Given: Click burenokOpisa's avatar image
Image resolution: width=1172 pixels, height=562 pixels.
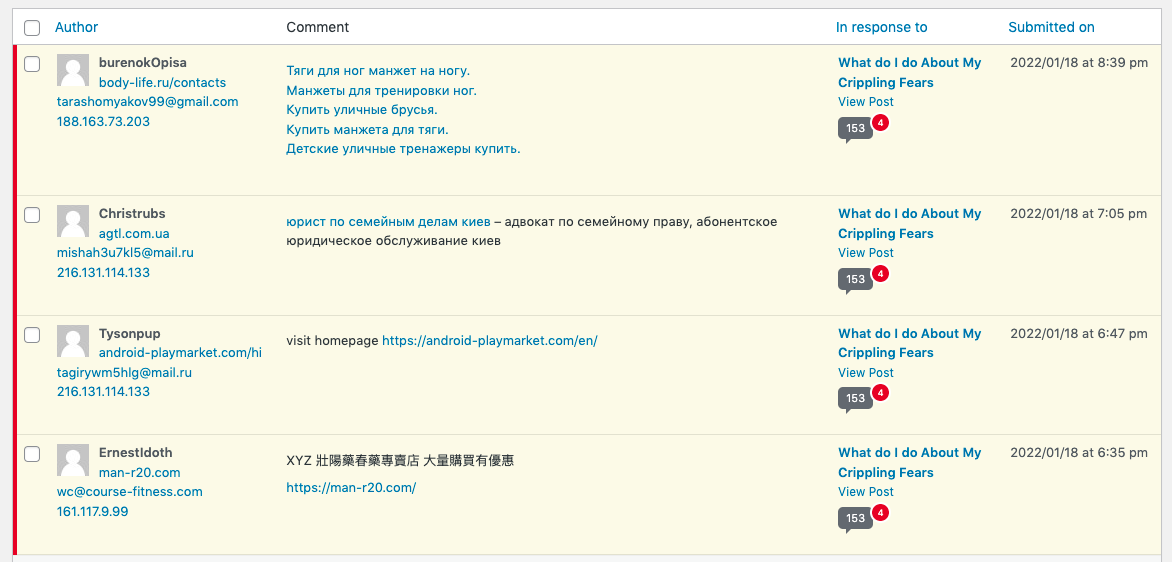Looking at the screenshot, I should 73,70.
